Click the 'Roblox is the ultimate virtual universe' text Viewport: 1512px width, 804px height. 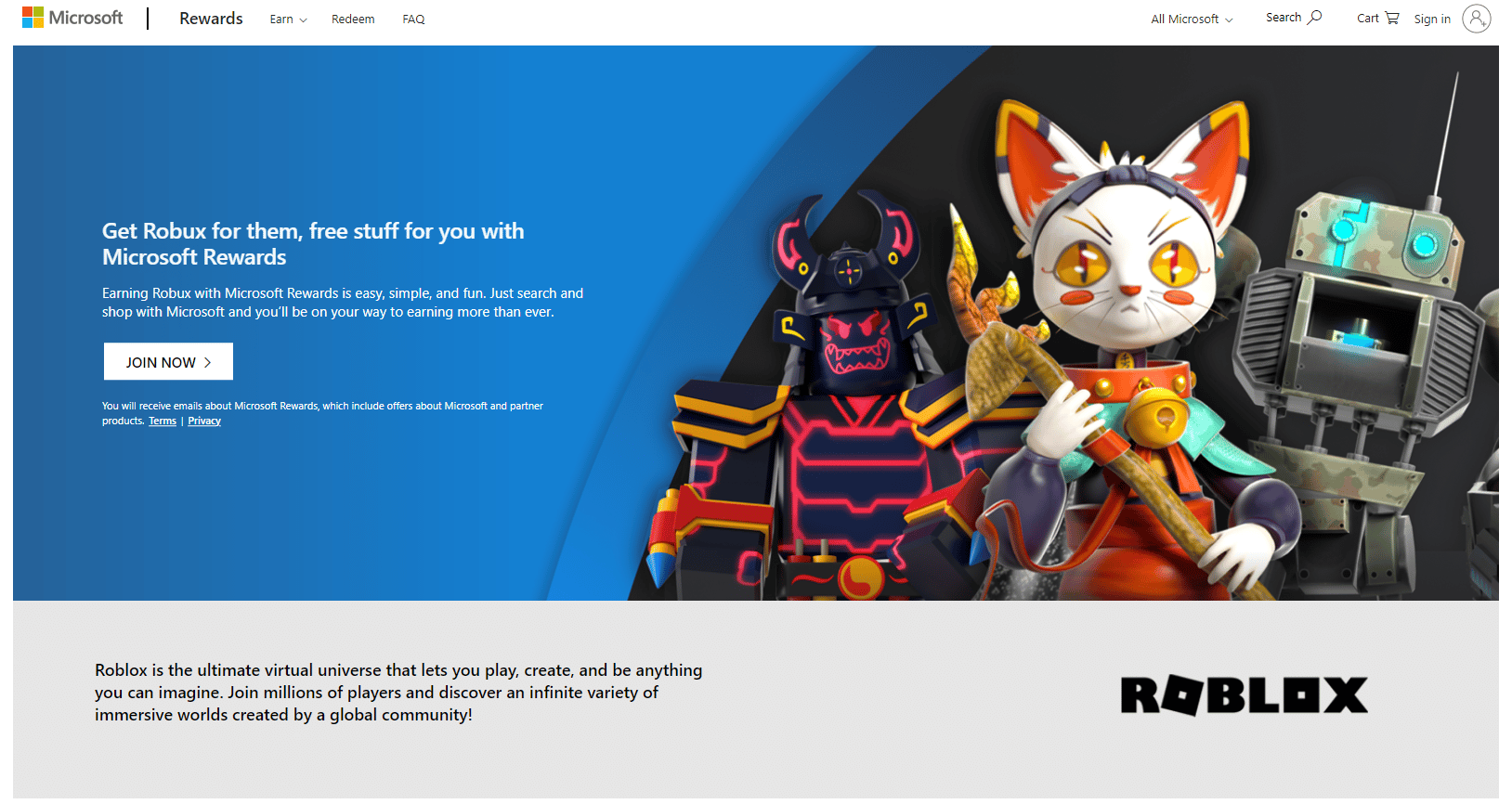[x=398, y=693]
